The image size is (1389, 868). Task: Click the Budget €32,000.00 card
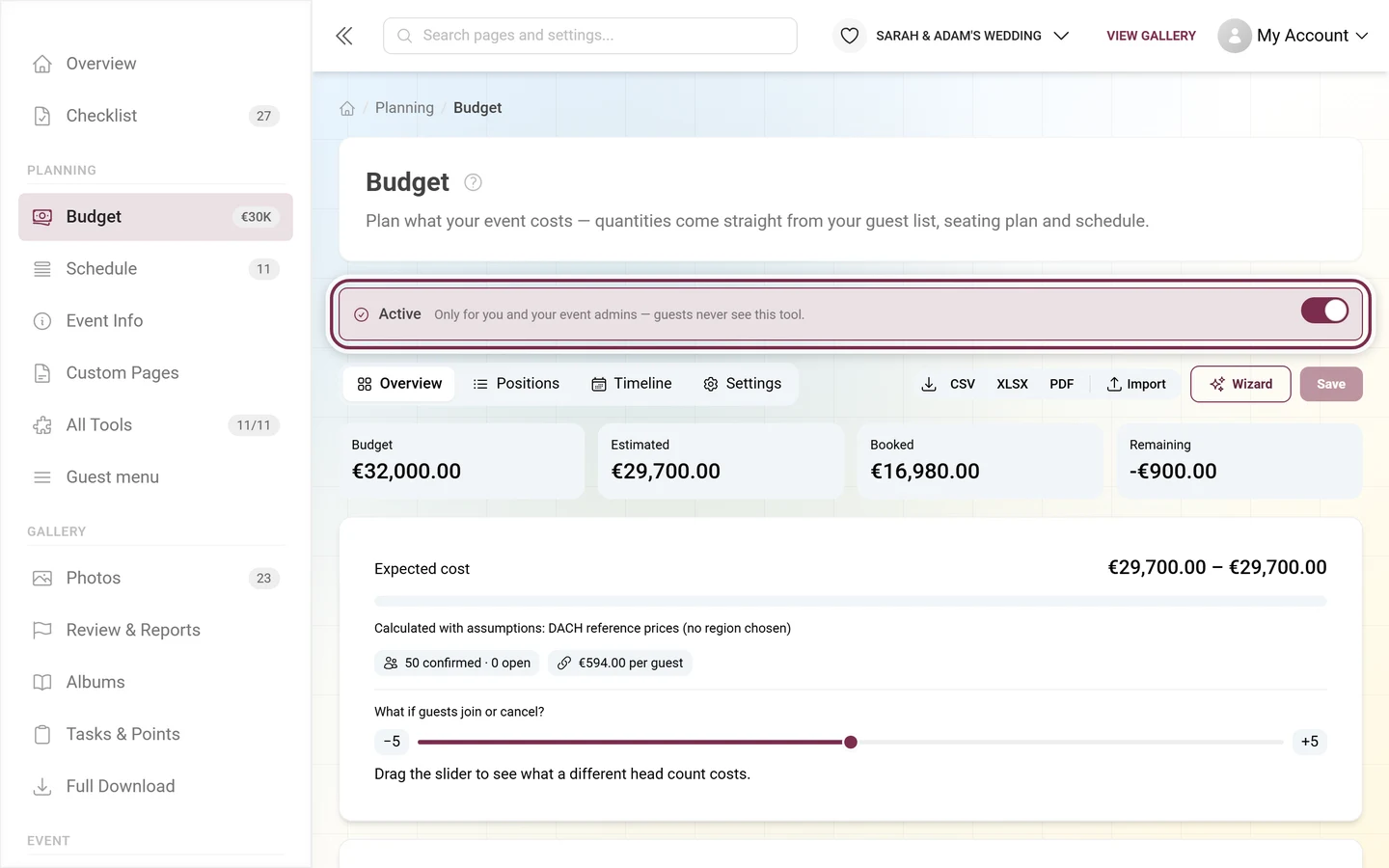point(461,461)
